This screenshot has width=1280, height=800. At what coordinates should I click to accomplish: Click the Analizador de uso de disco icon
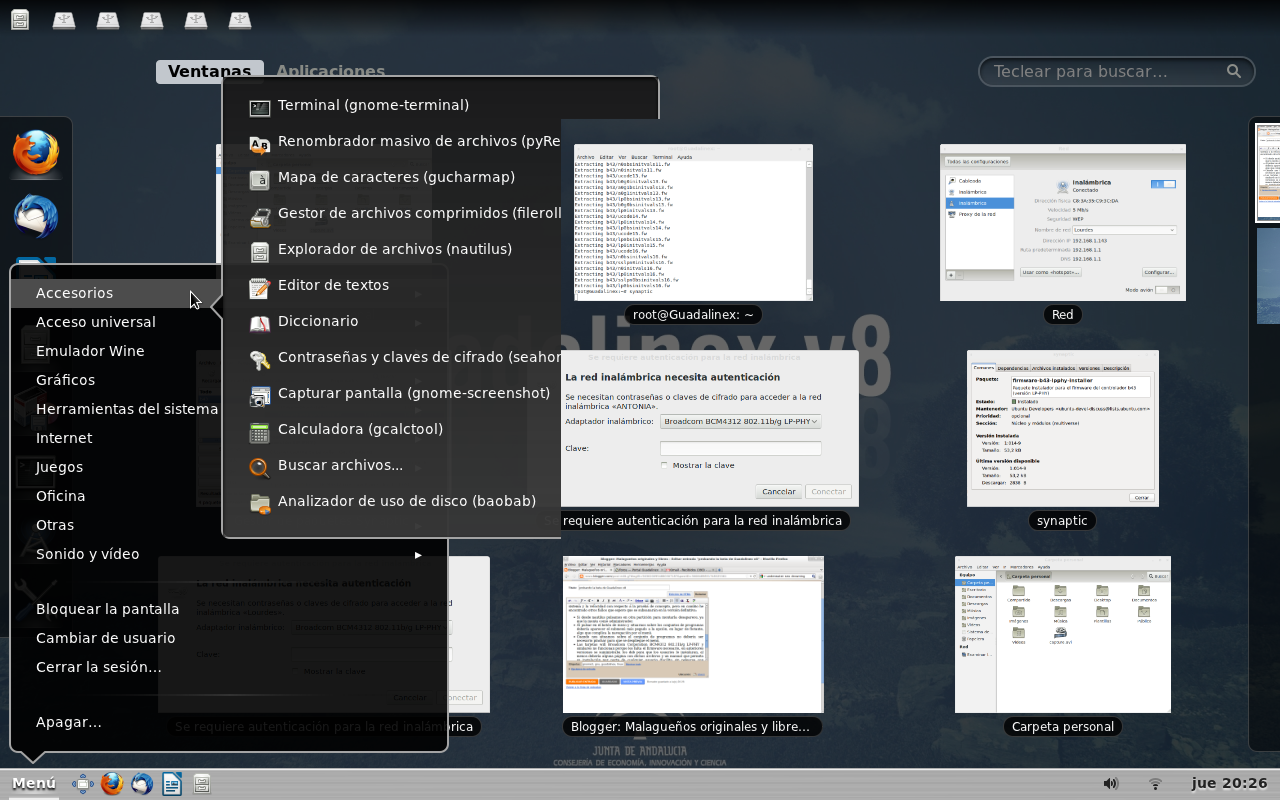260,502
